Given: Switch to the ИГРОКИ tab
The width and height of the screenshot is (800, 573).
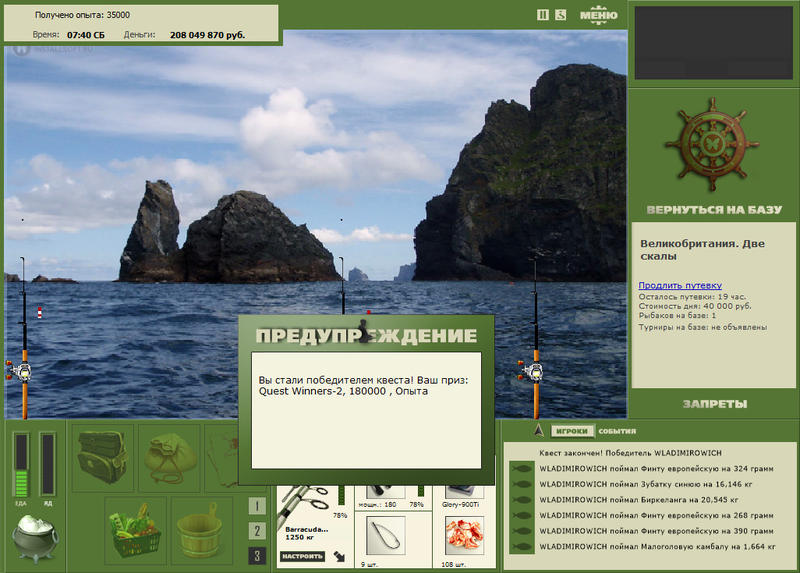Looking at the screenshot, I should click(x=572, y=431).
